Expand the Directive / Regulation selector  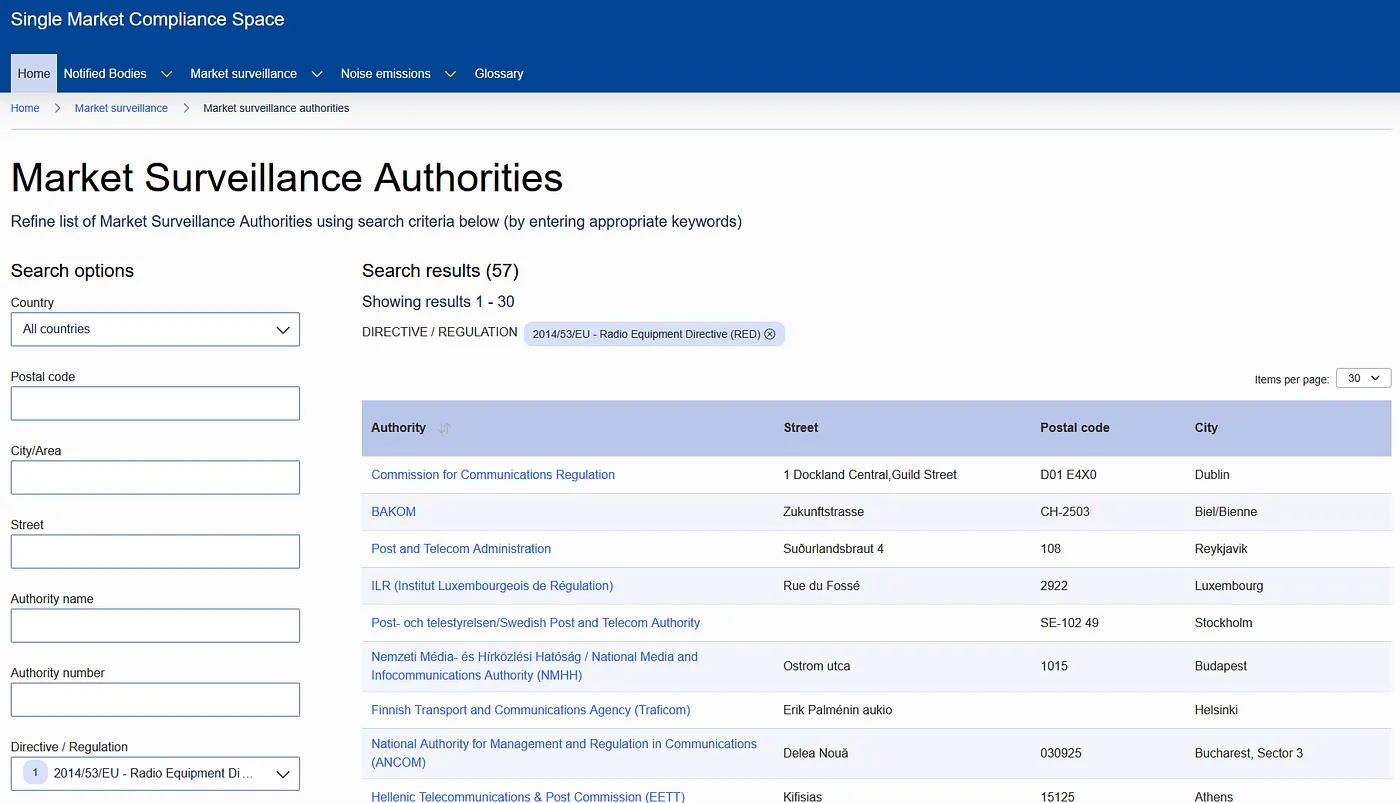[x=283, y=772]
